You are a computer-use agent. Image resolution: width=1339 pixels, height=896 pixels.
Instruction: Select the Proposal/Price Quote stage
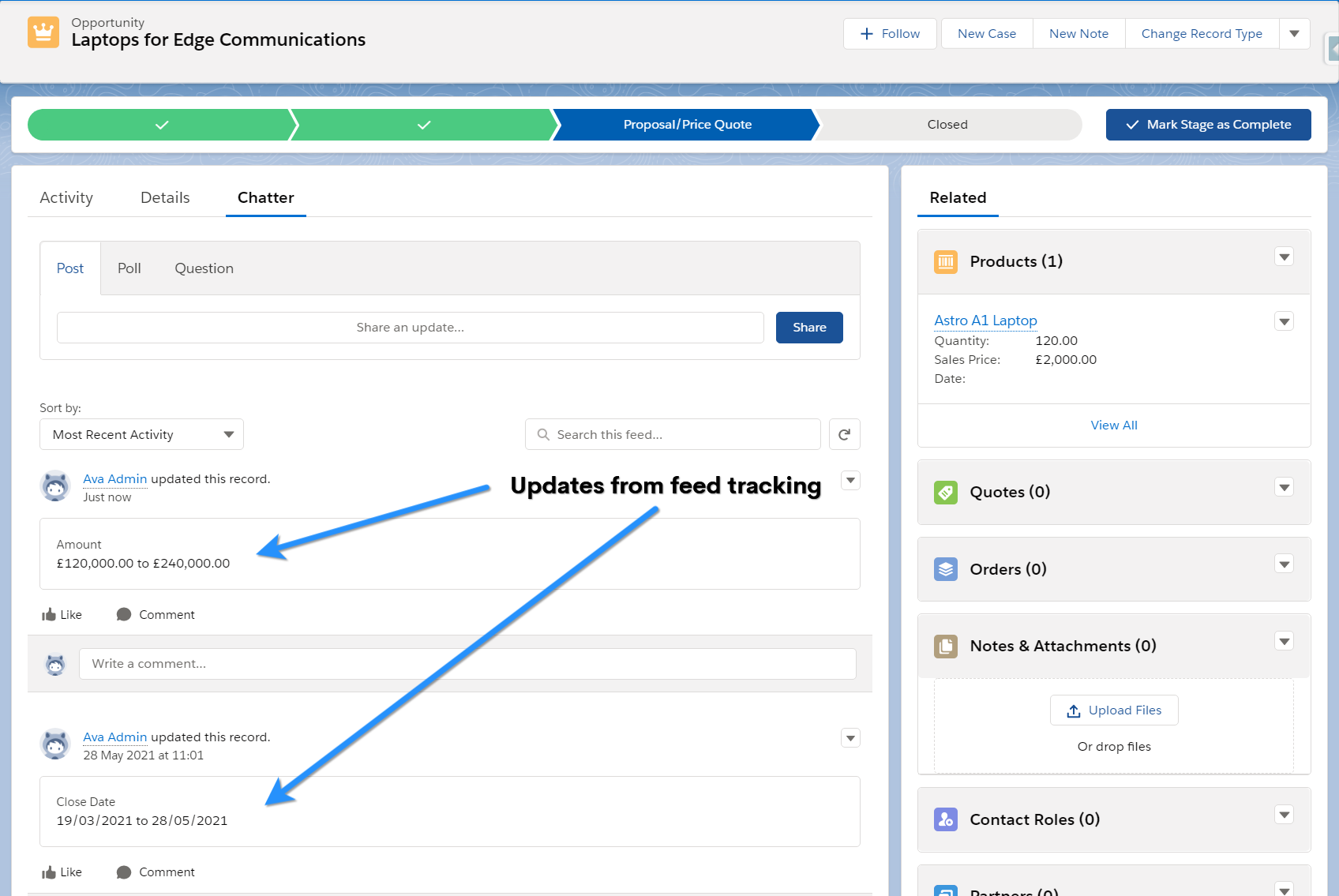tap(687, 125)
